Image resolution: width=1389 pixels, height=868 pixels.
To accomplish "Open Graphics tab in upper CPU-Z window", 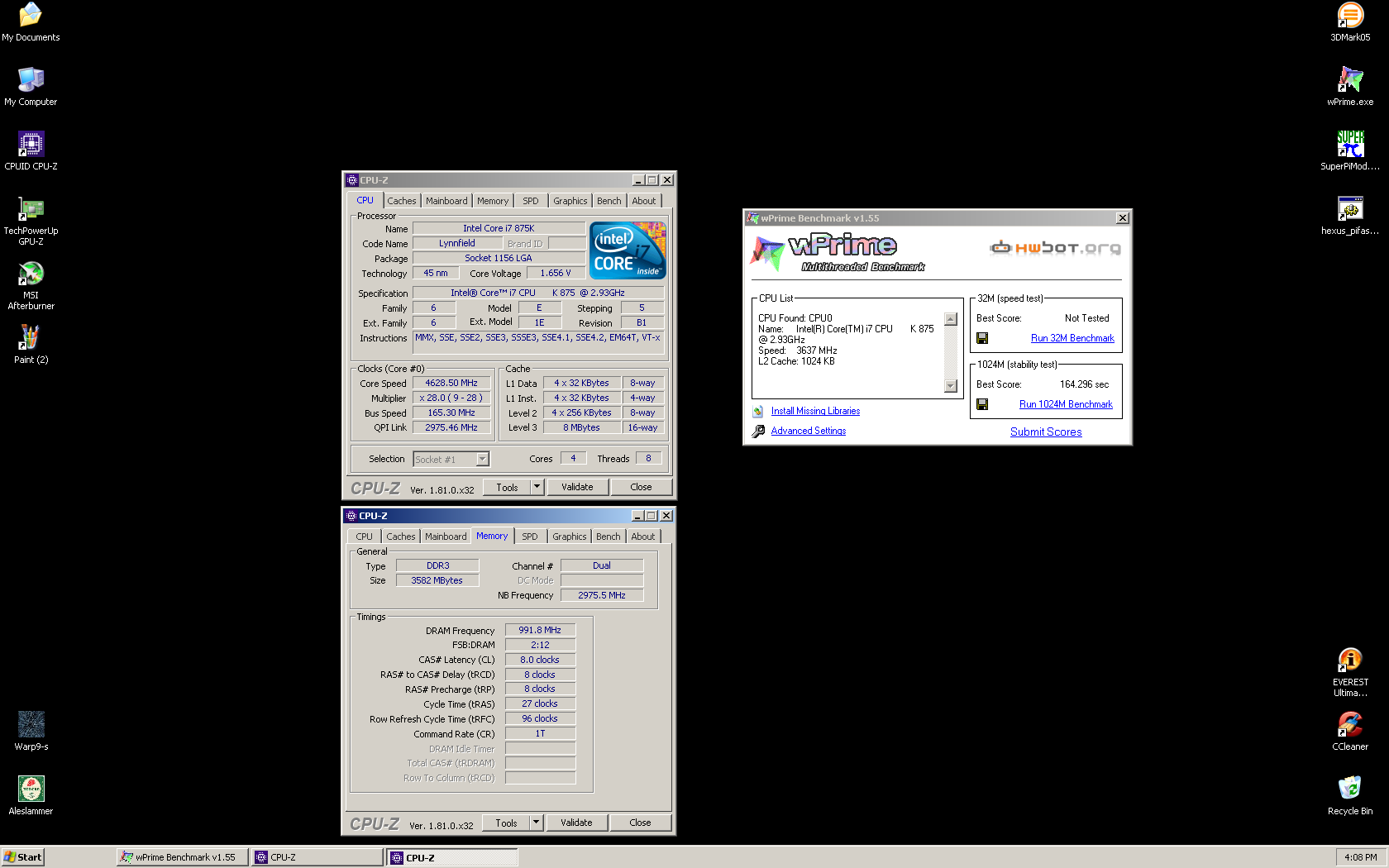I will (570, 201).
